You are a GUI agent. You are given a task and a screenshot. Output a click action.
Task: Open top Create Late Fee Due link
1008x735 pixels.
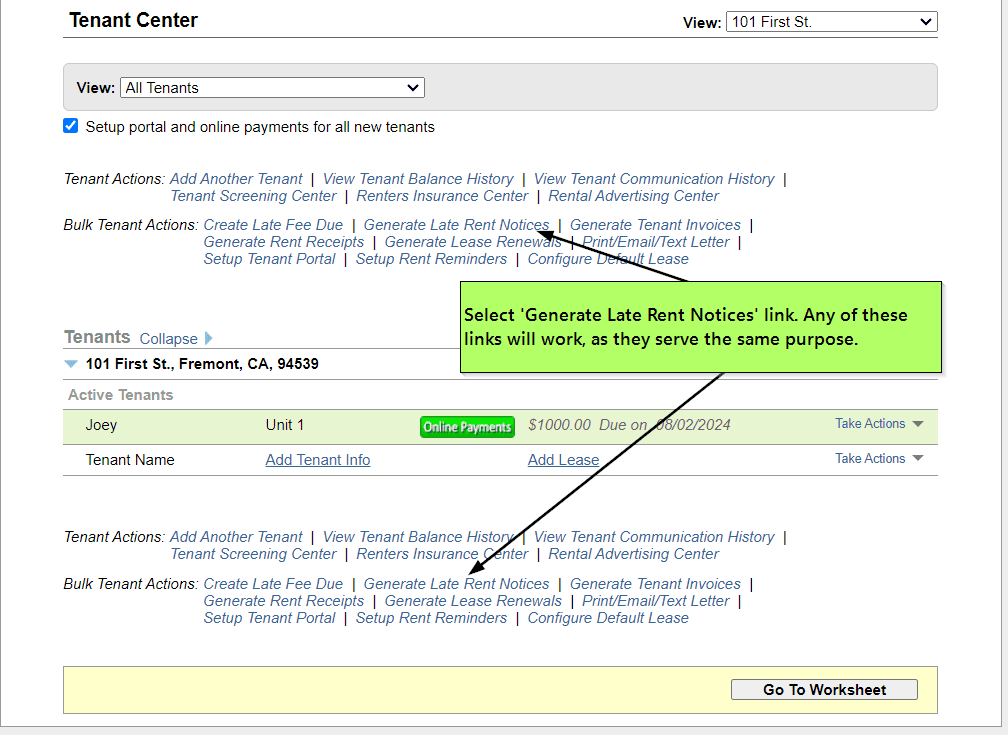point(273,225)
